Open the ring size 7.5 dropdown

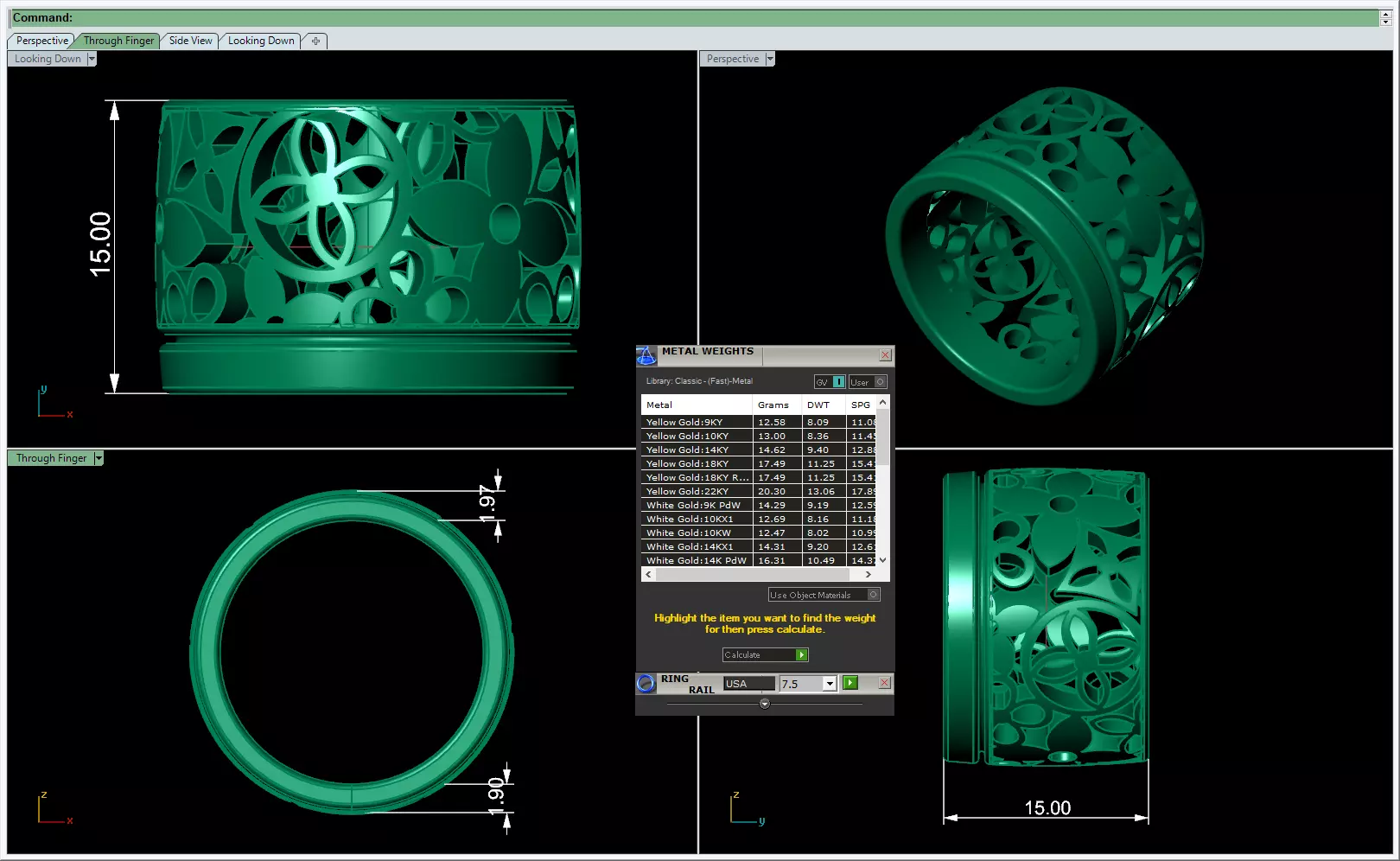830,684
